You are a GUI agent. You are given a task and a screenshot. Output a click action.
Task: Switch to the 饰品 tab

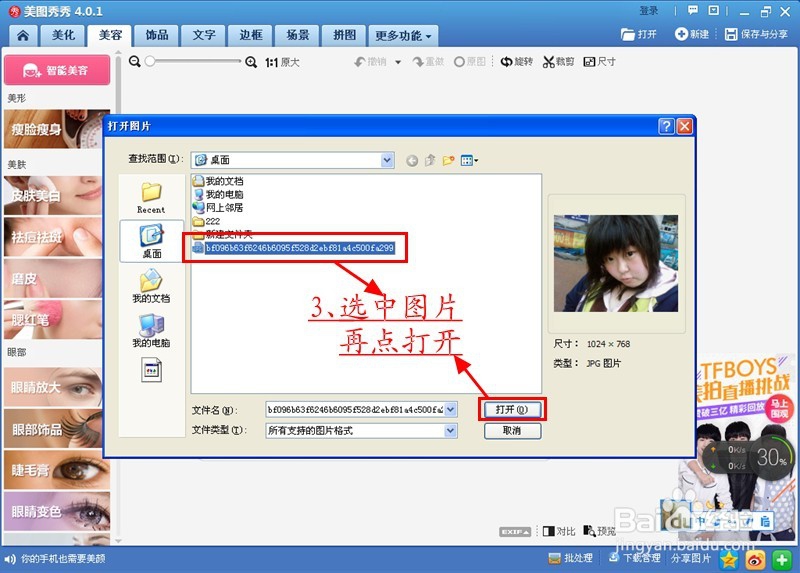[157, 35]
